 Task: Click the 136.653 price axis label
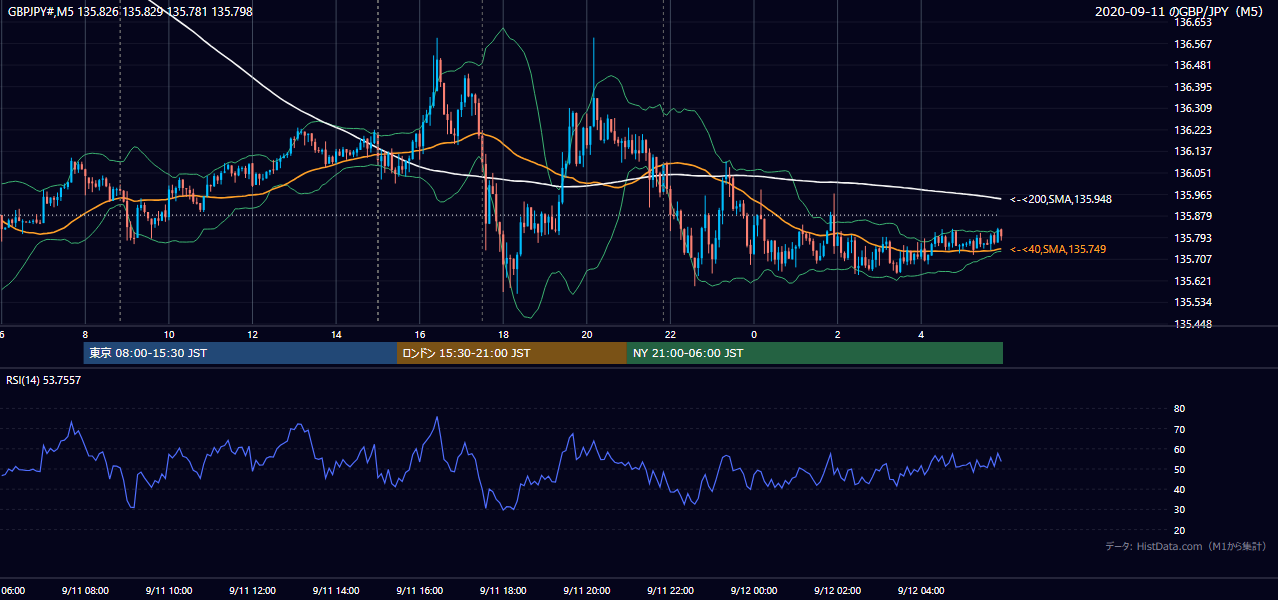(1193, 22)
